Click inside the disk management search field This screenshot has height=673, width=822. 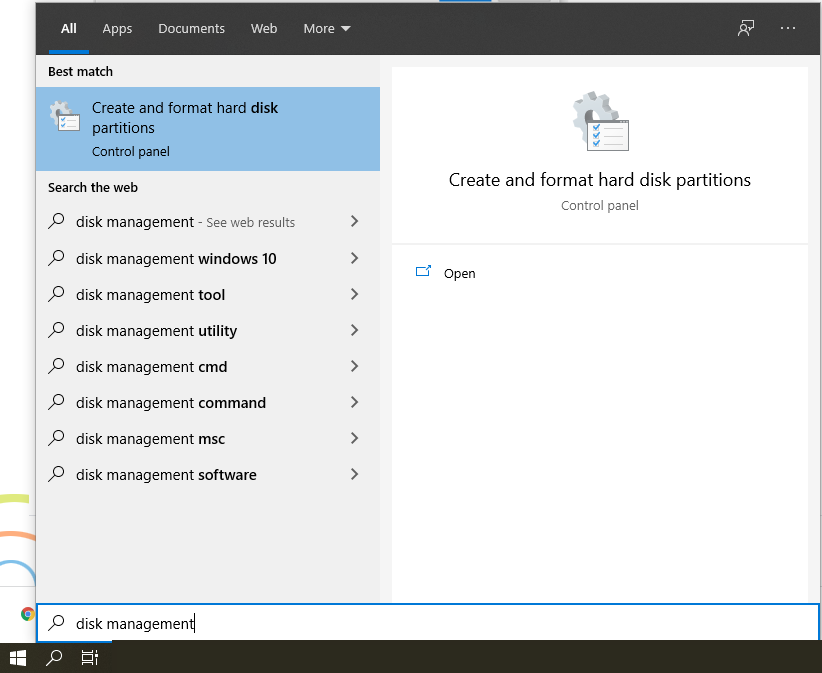[x=428, y=623]
